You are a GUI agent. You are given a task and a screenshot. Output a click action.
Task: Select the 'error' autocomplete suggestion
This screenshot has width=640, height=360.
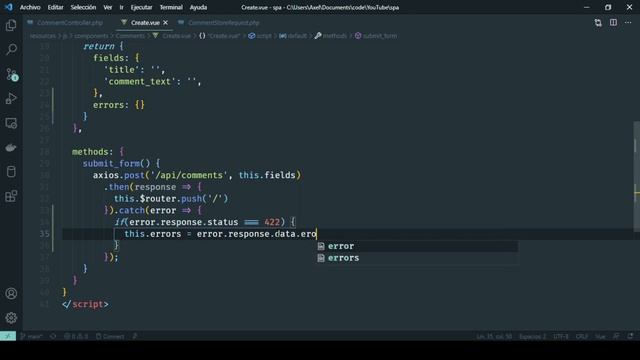[x=417, y=246]
